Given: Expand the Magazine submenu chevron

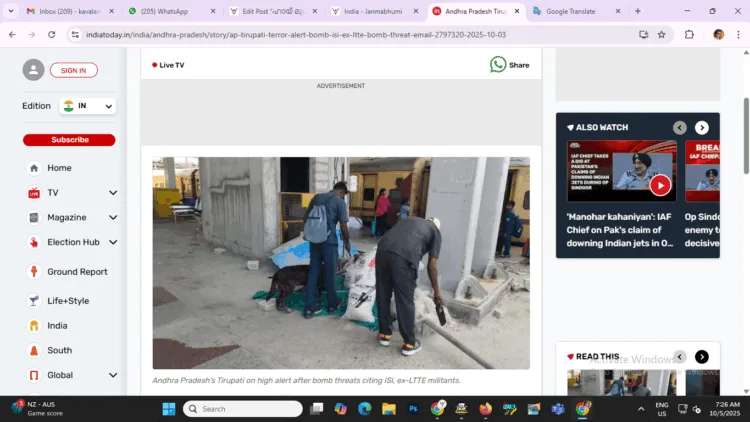Looking at the screenshot, I should (x=113, y=218).
